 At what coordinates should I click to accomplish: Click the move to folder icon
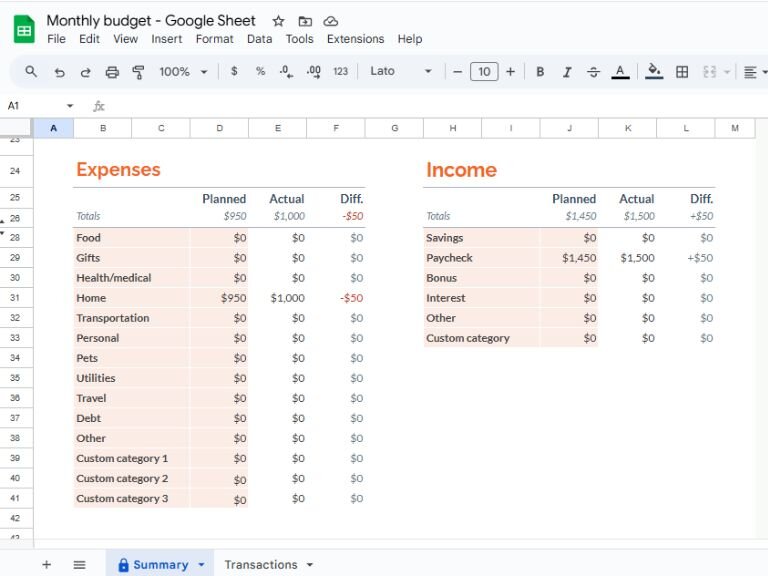point(305,21)
